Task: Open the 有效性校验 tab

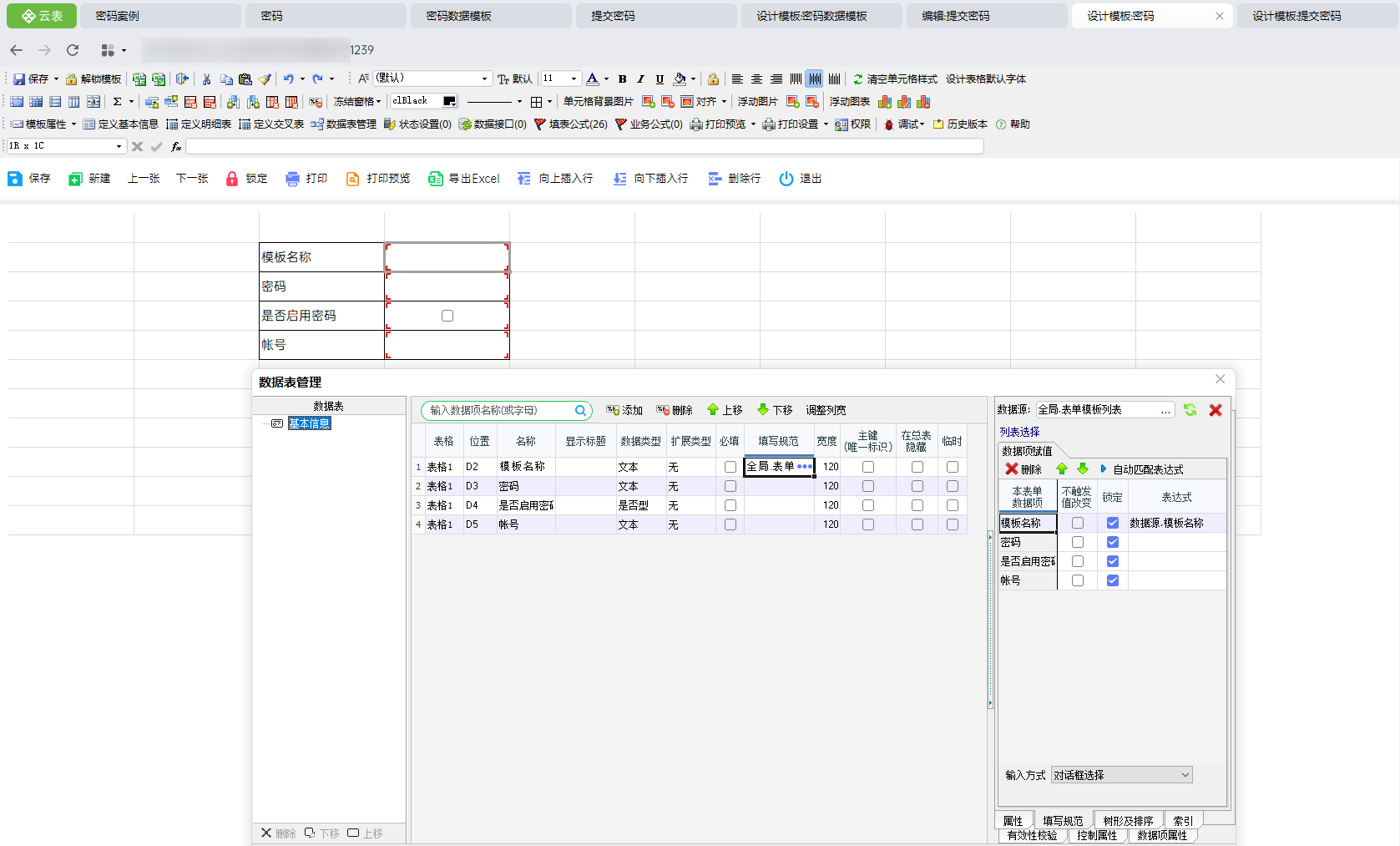Action: click(x=1032, y=835)
